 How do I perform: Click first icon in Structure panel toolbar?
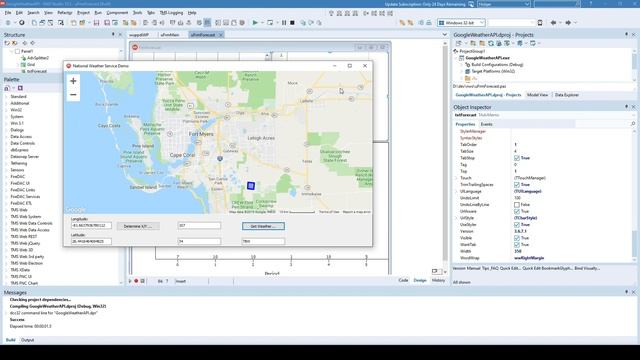click(x=7, y=43)
